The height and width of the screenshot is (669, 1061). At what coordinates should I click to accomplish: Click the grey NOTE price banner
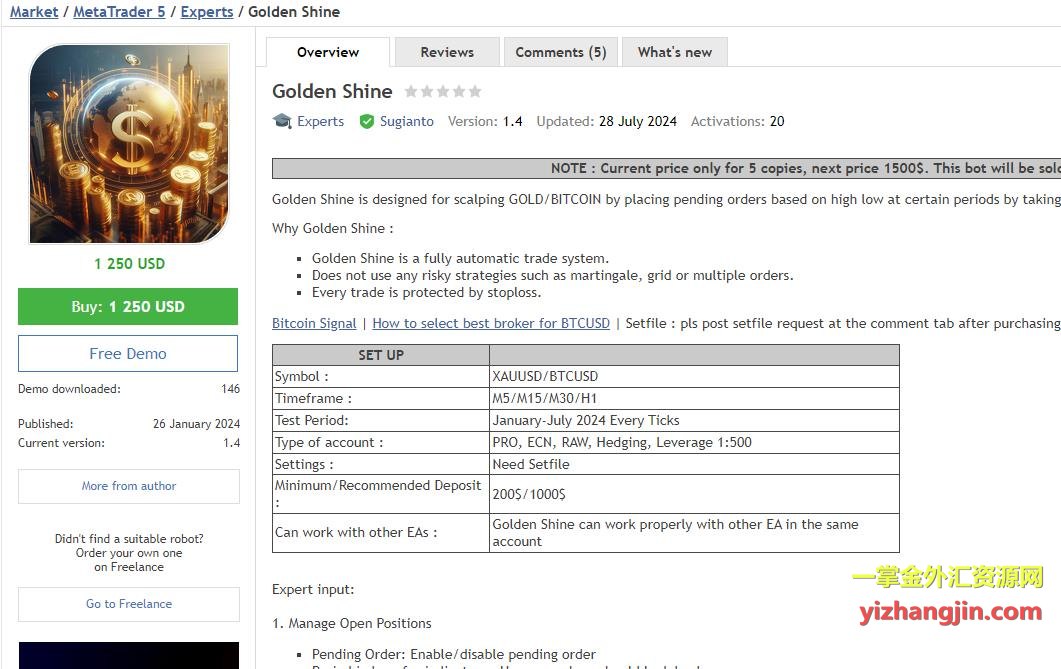click(x=667, y=168)
